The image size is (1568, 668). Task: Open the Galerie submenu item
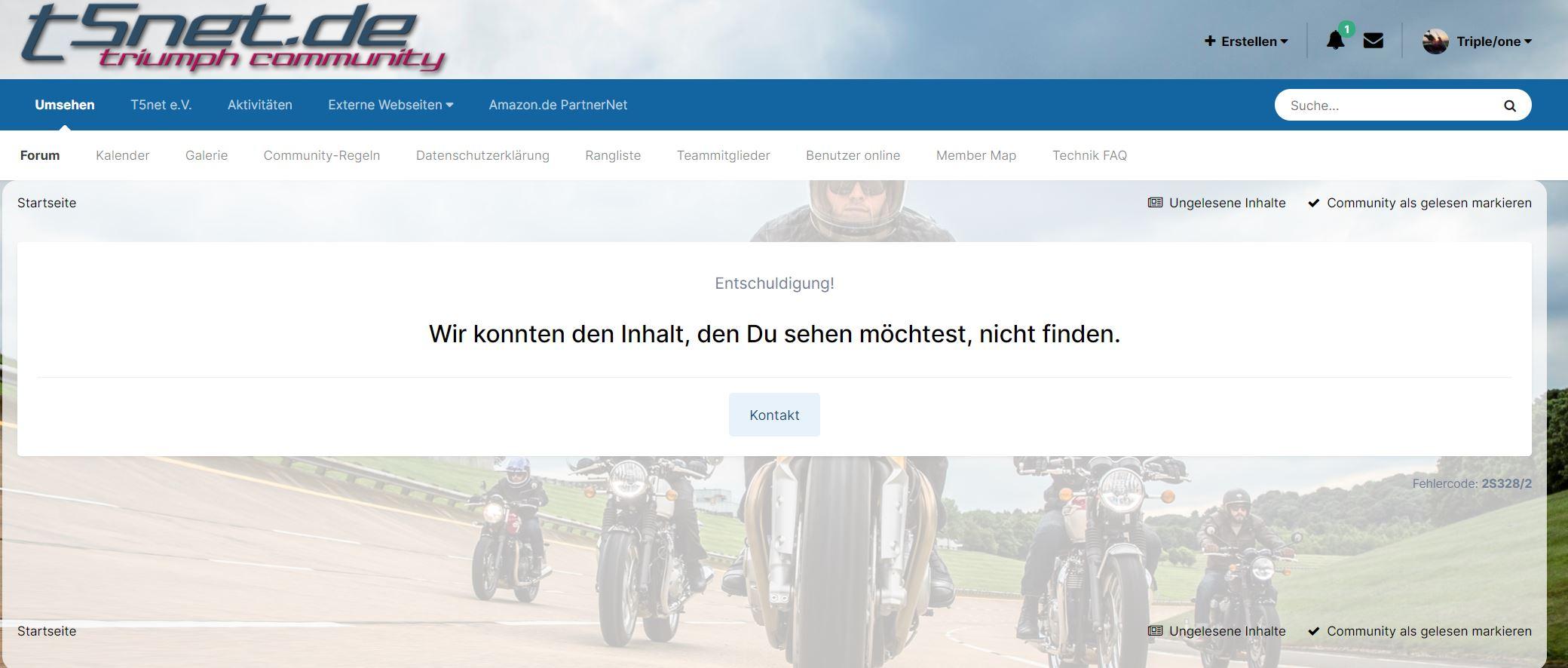point(207,155)
